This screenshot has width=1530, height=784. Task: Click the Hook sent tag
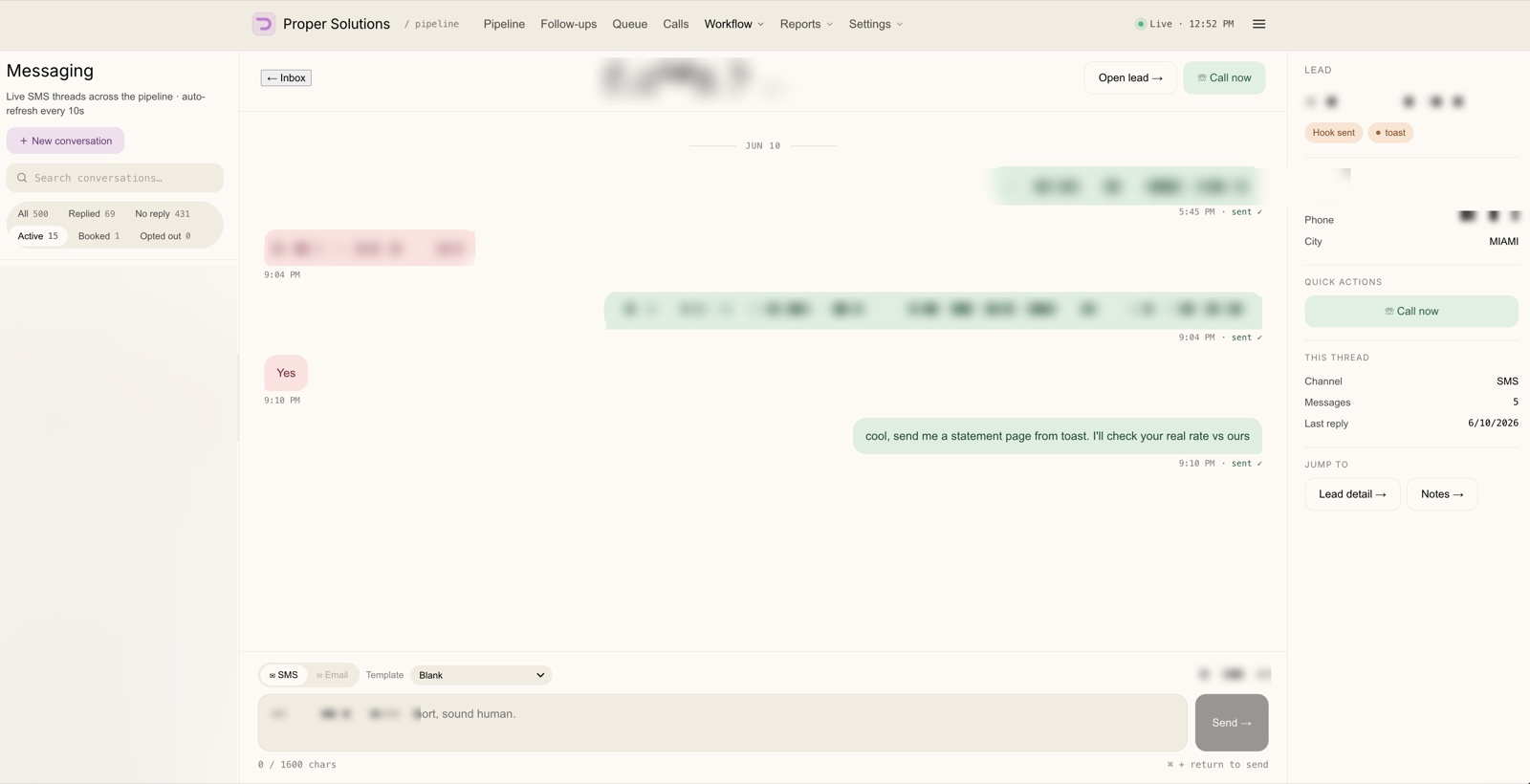[1333, 133]
